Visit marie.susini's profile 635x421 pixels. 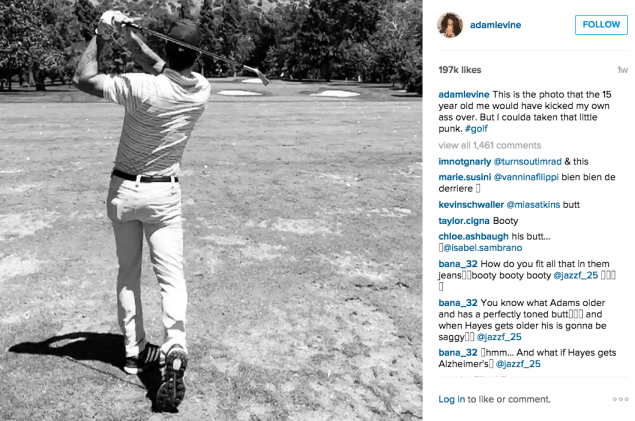(x=465, y=177)
